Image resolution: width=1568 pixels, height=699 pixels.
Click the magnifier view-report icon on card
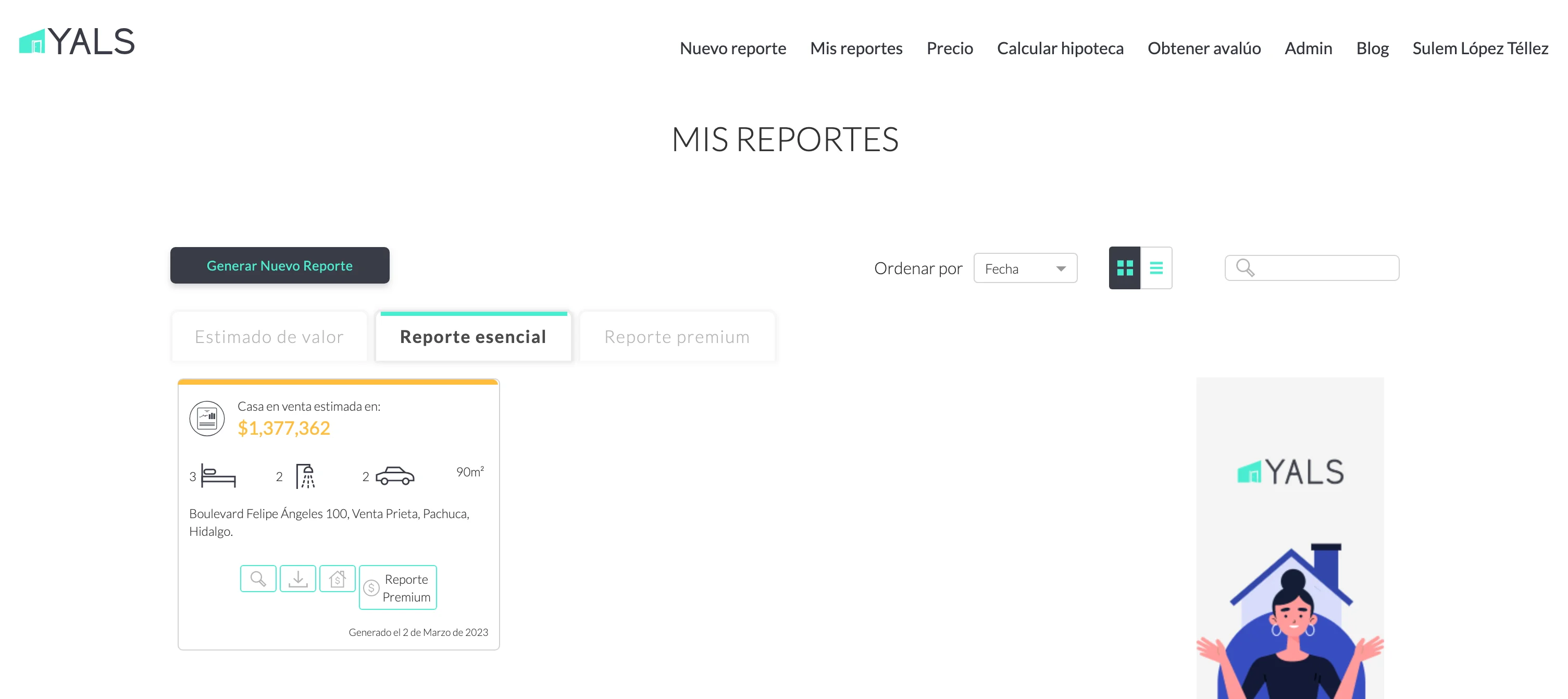(258, 579)
